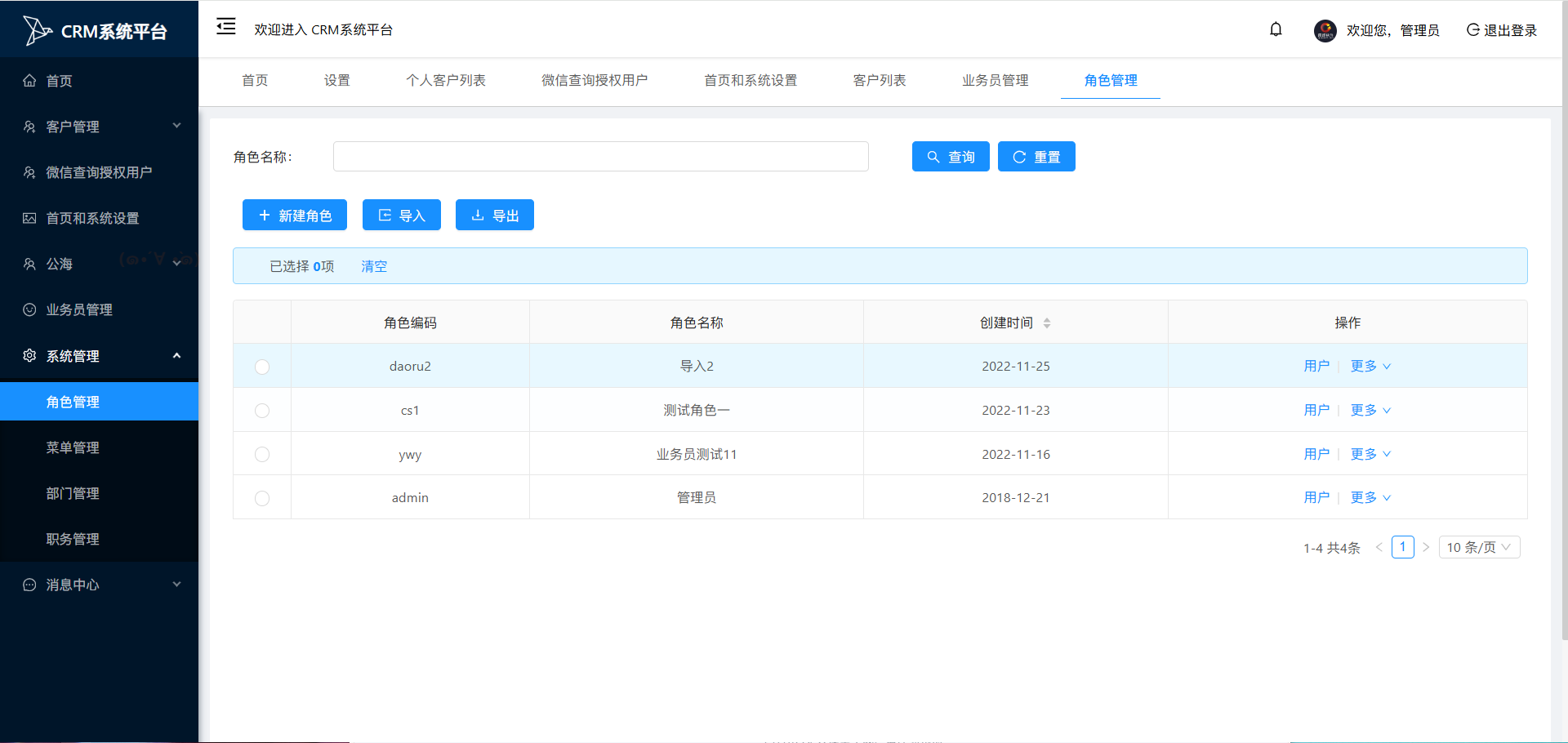Click the 清空 link to clear selection
This screenshot has height=743, width=1568.
[x=374, y=266]
